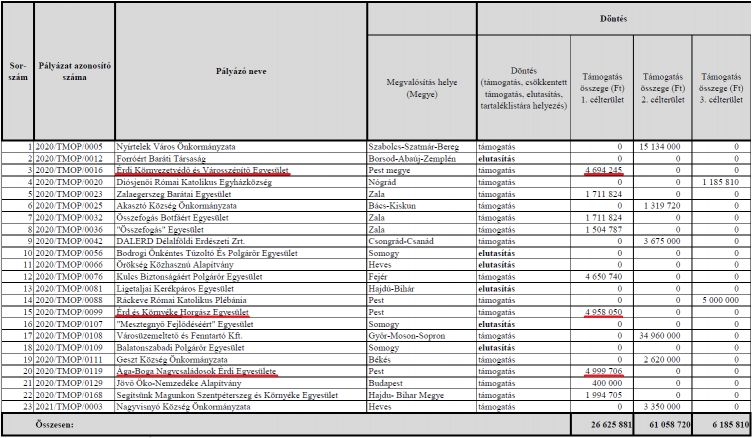
Task: Click the underlined amount 4 694 245
Action: pyautogui.click(x=603, y=169)
